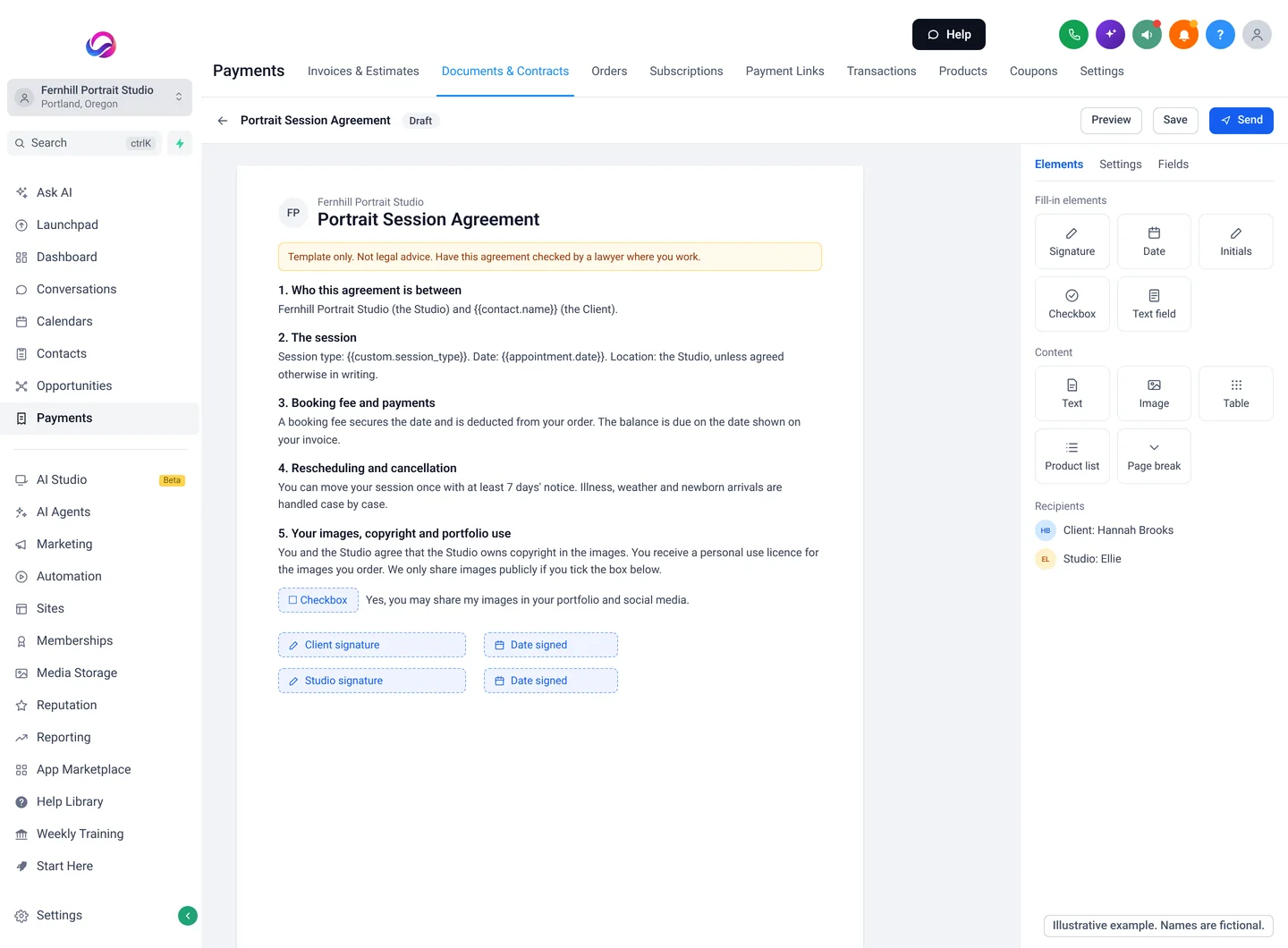The width and height of the screenshot is (1288, 948).
Task: Add a Text field element
Action: coord(1154,304)
